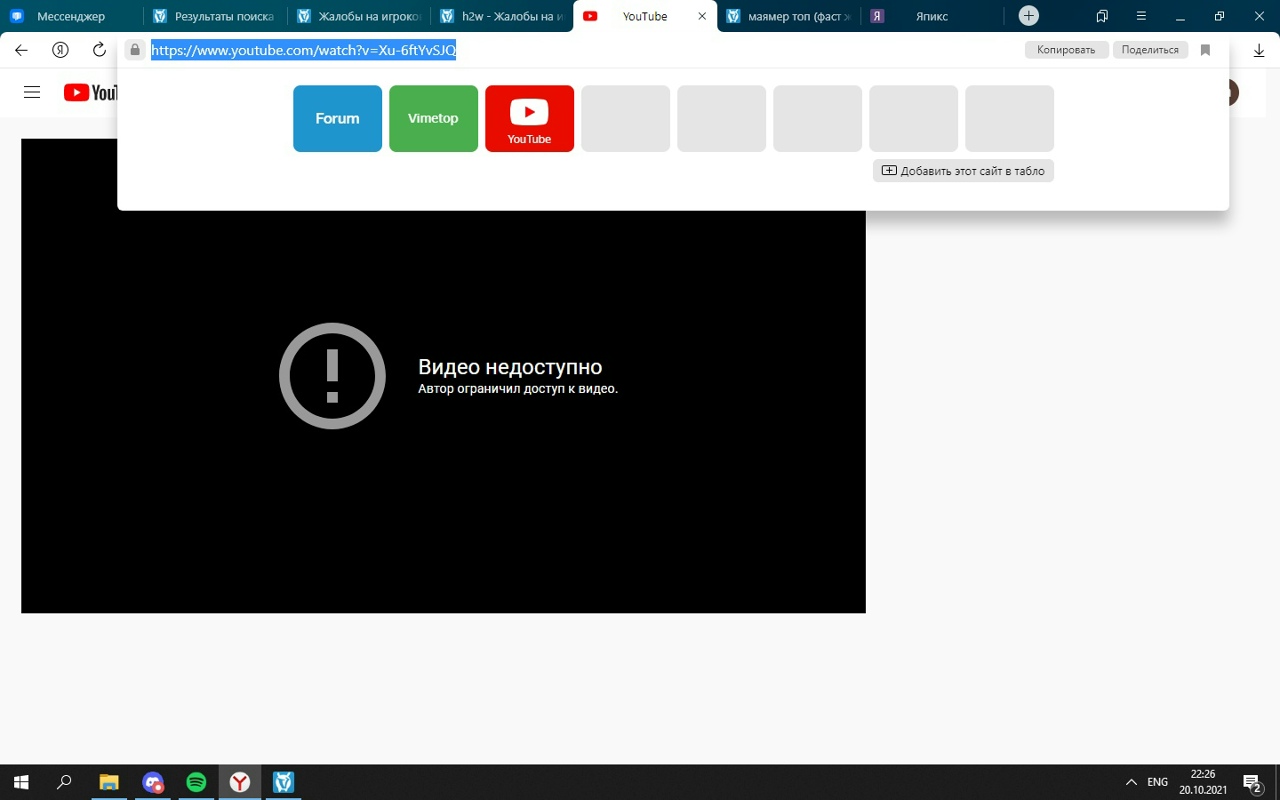Click the Поделиться button
Image resolution: width=1280 pixels, height=800 pixels.
pyautogui.click(x=1149, y=50)
